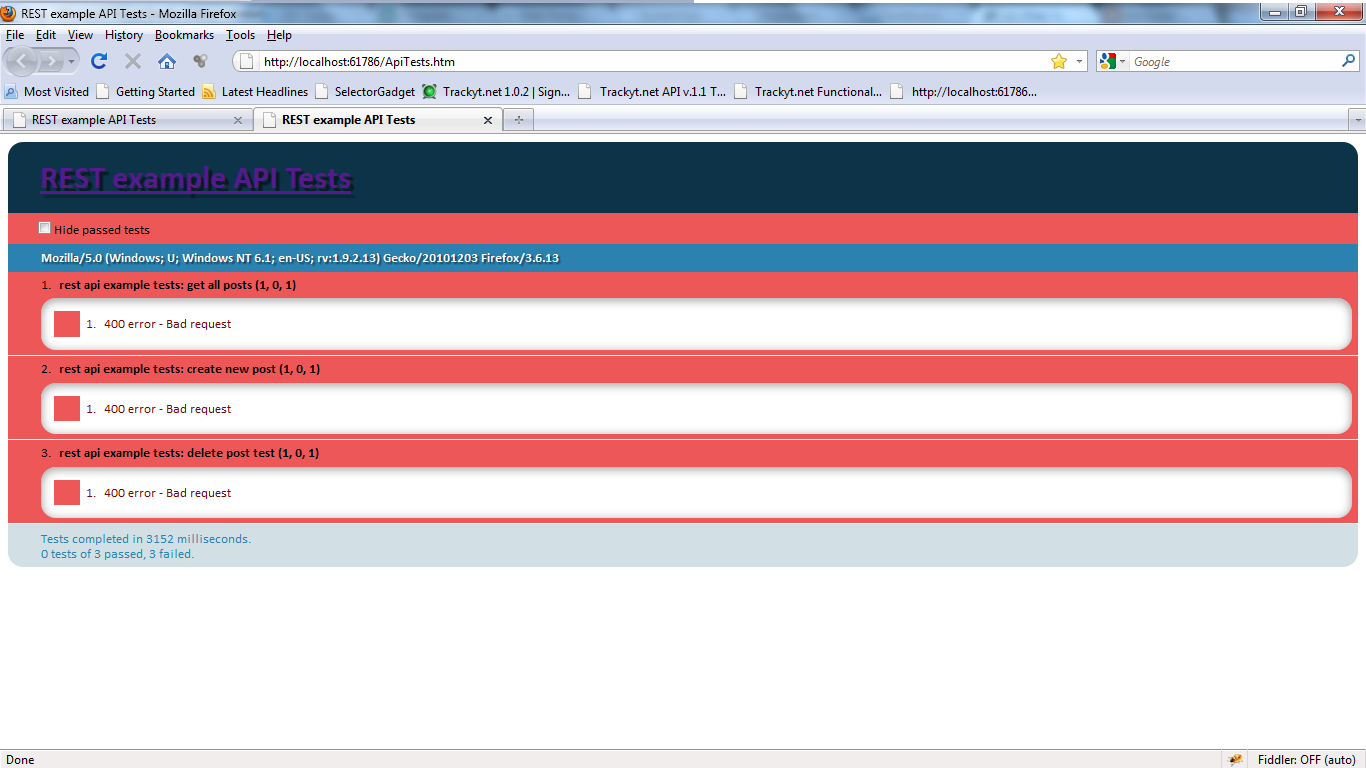Reload the current page
Screen dimensions: 1366x768
pos(99,61)
